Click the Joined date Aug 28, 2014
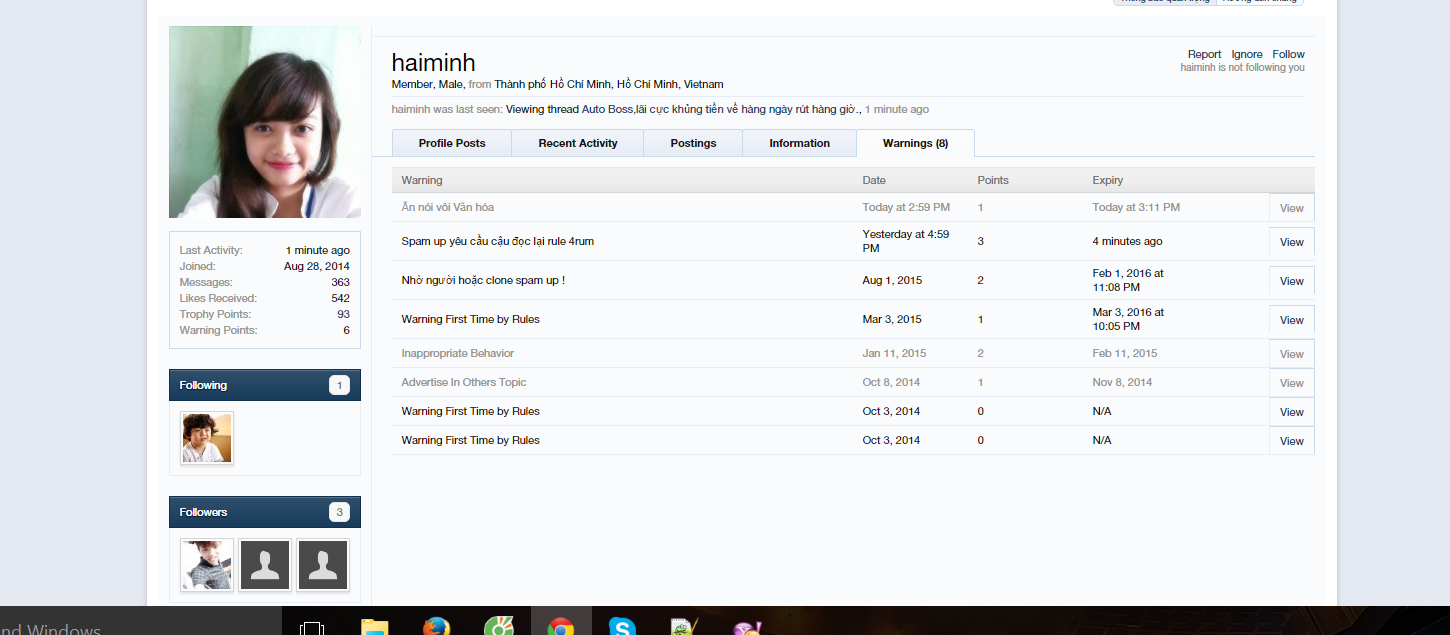Viewport: 1450px width, 635px height. click(317, 266)
